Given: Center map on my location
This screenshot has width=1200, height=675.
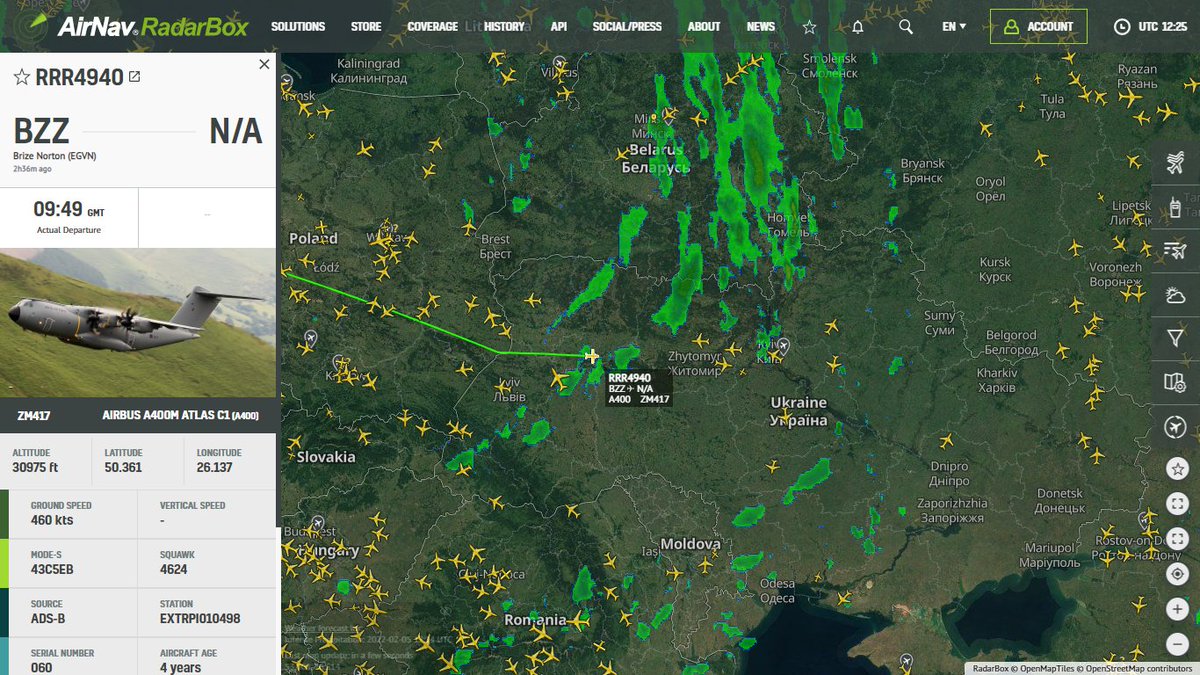Looking at the screenshot, I should tap(1176, 574).
